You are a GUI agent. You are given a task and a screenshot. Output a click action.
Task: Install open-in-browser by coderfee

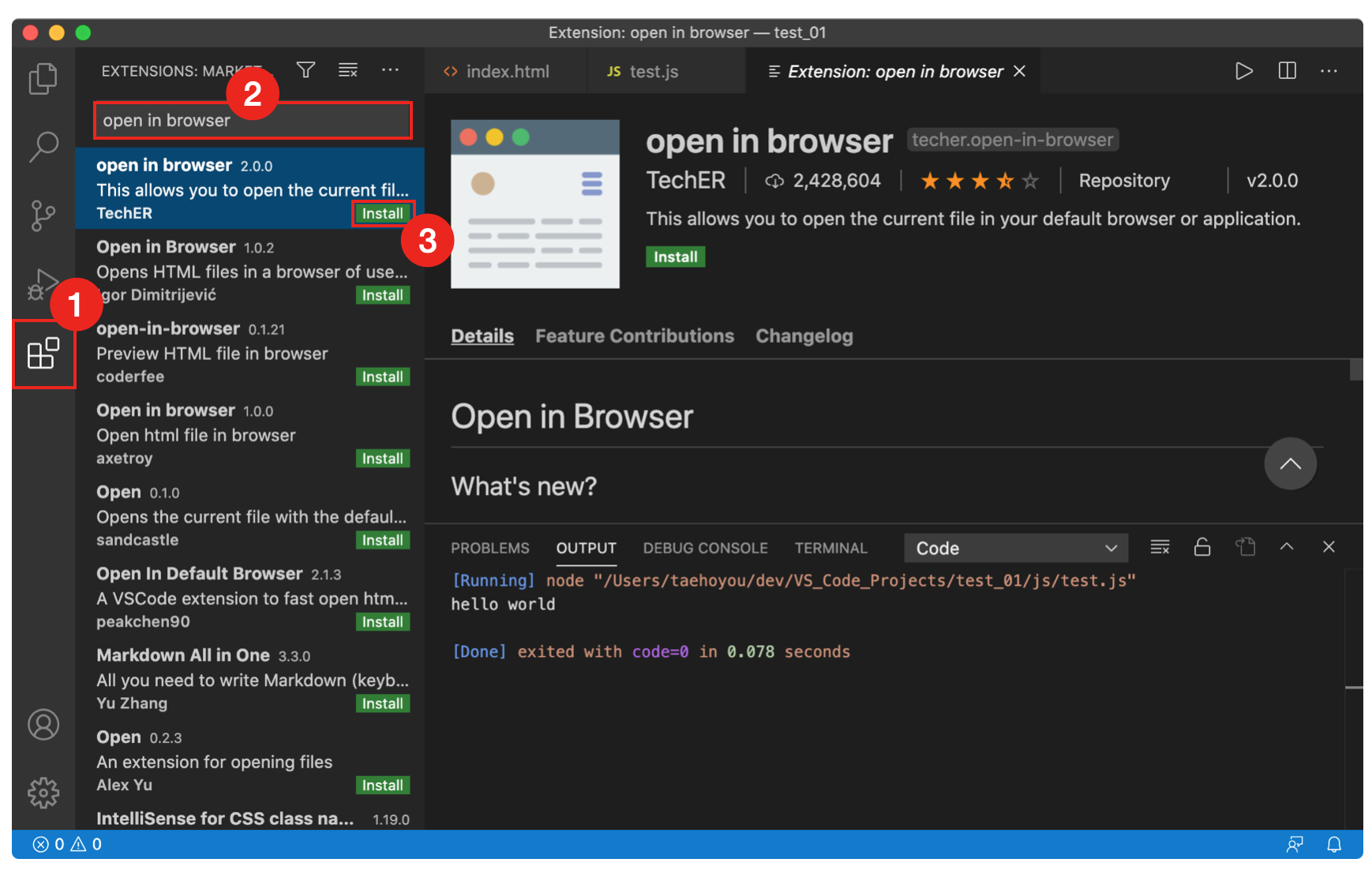point(383,377)
